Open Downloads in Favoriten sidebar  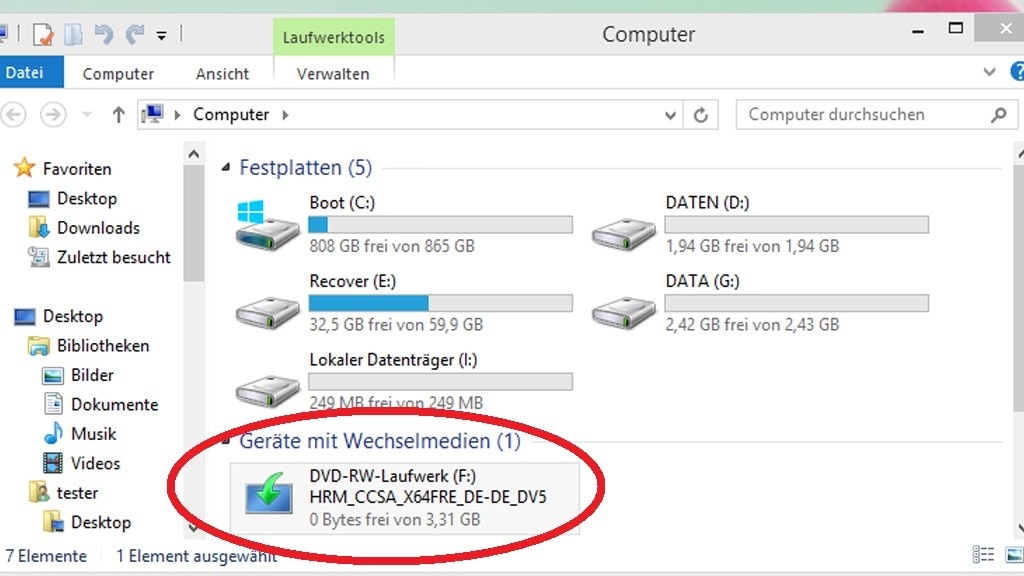coord(98,228)
